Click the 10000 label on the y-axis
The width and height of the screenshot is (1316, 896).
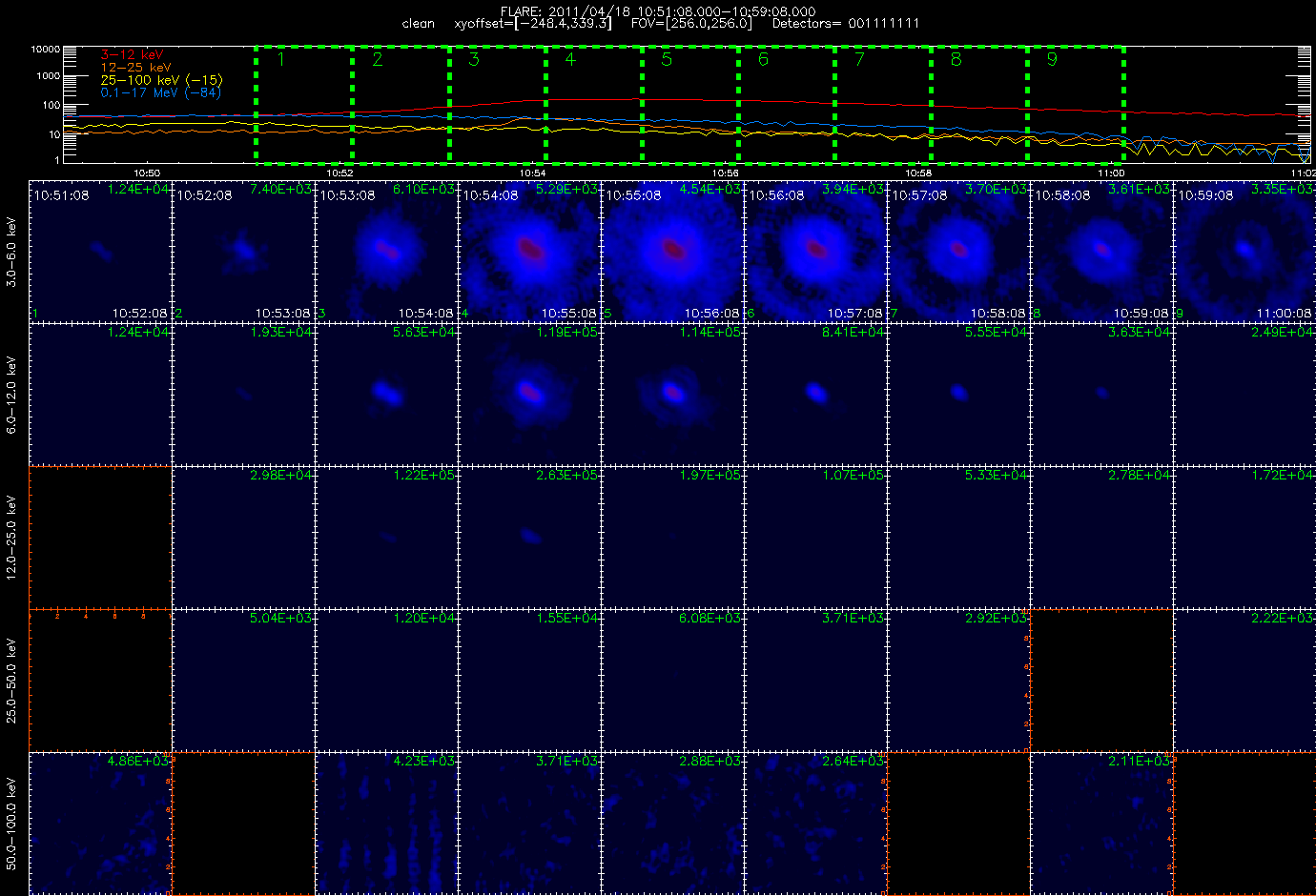[46, 49]
